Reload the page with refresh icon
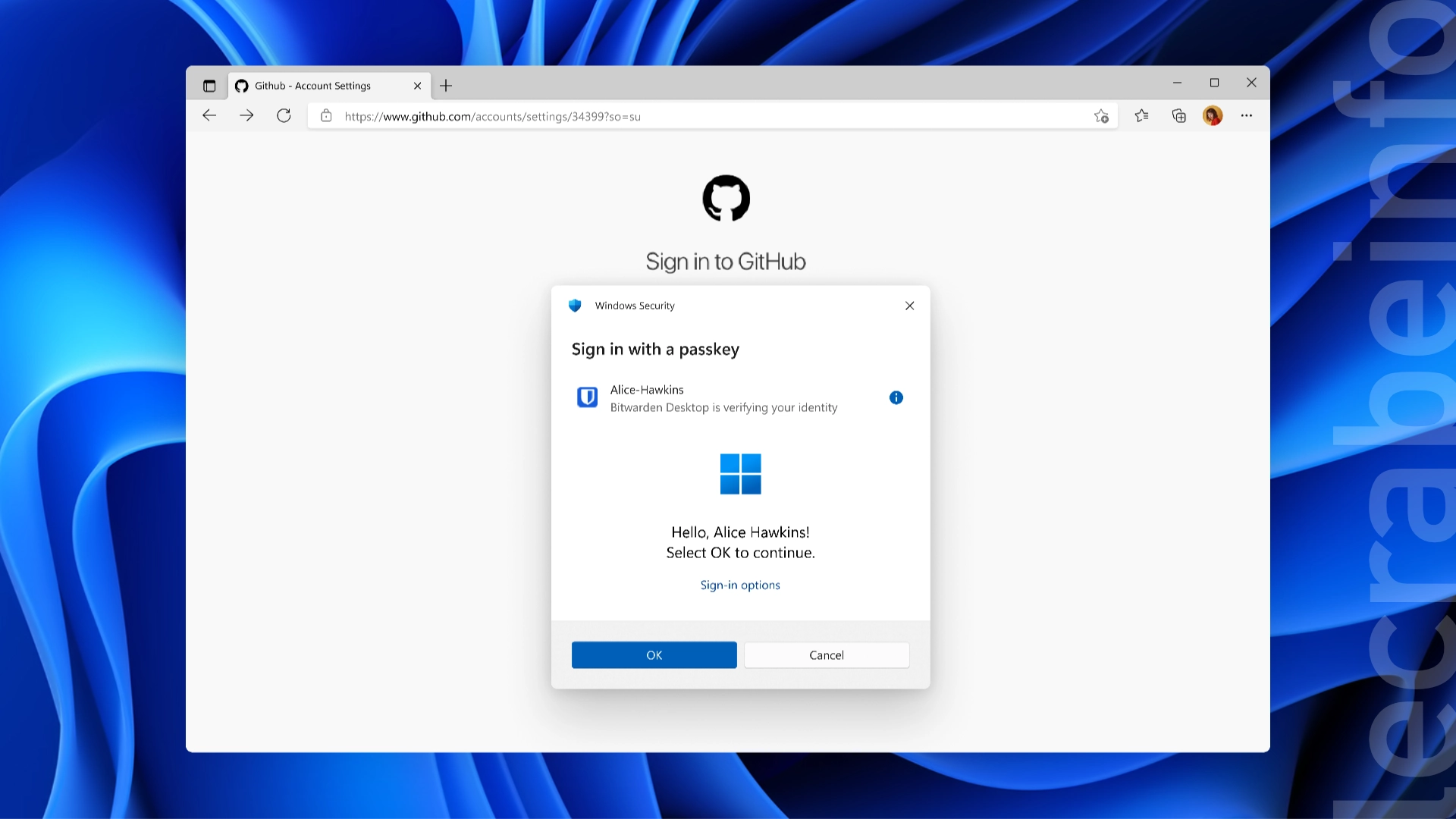The height and width of the screenshot is (819, 1456). pos(284,115)
